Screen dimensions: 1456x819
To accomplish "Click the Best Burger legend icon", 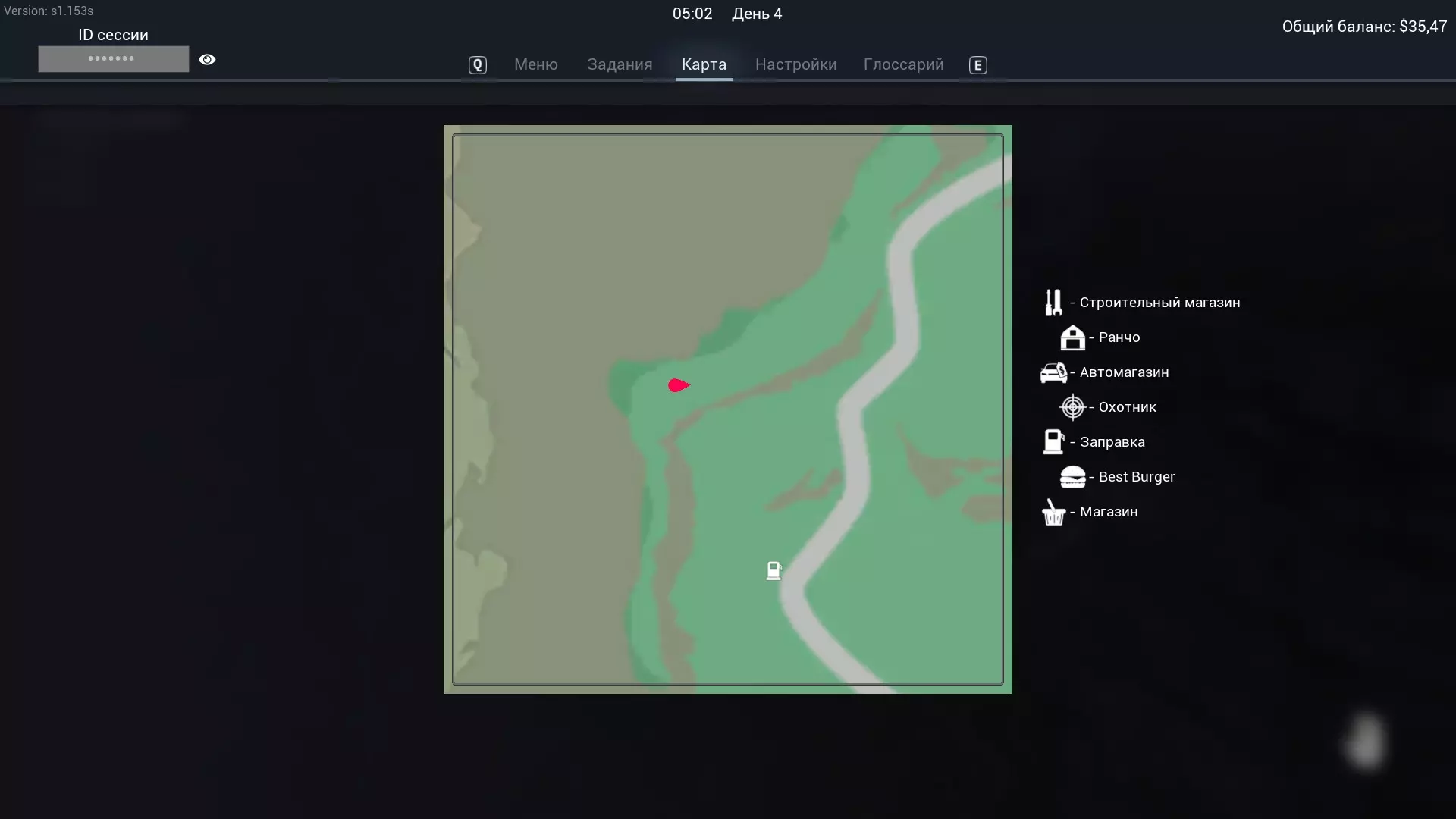I will (x=1072, y=477).
